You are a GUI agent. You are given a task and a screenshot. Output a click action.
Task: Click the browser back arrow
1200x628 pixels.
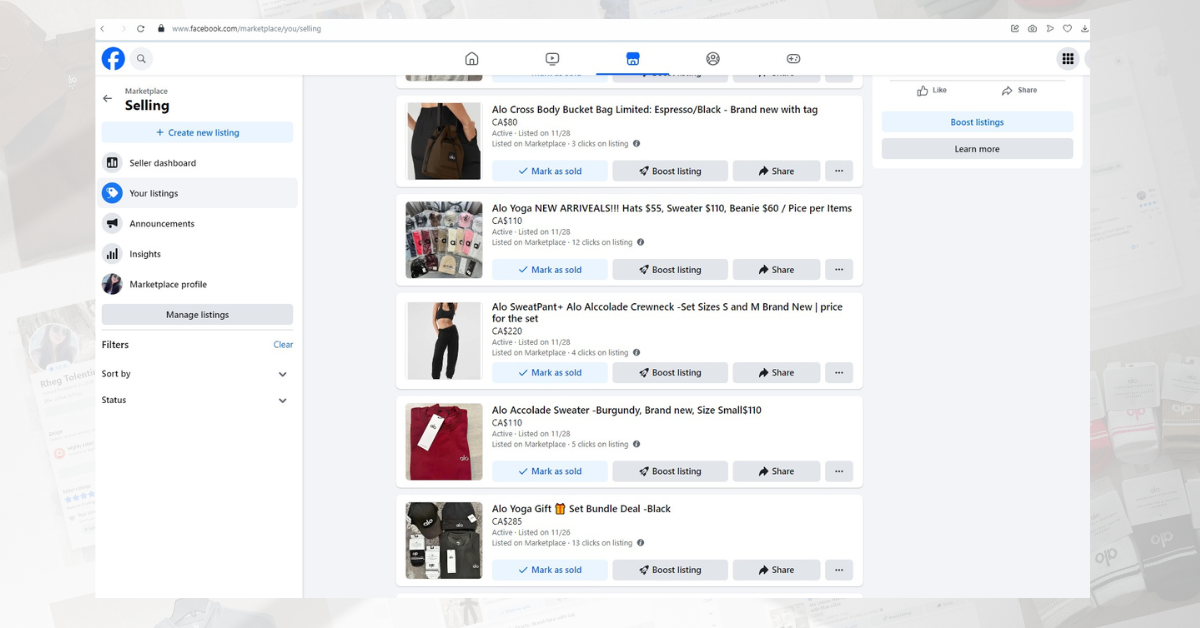tap(103, 29)
